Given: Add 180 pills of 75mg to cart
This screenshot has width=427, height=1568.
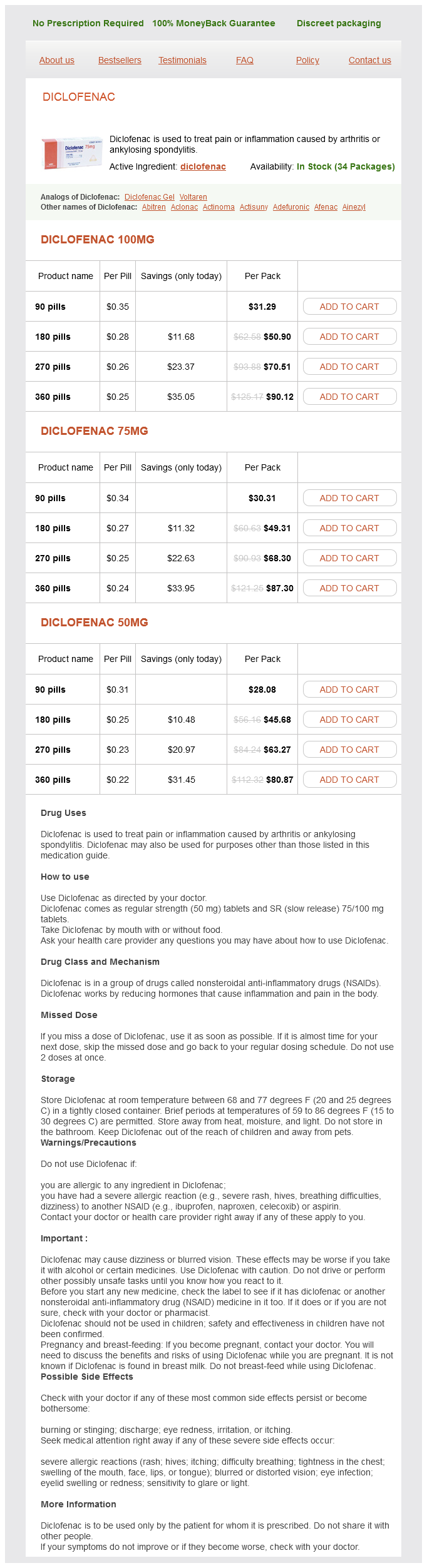Looking at the screenshot, I should coord(349,528).
